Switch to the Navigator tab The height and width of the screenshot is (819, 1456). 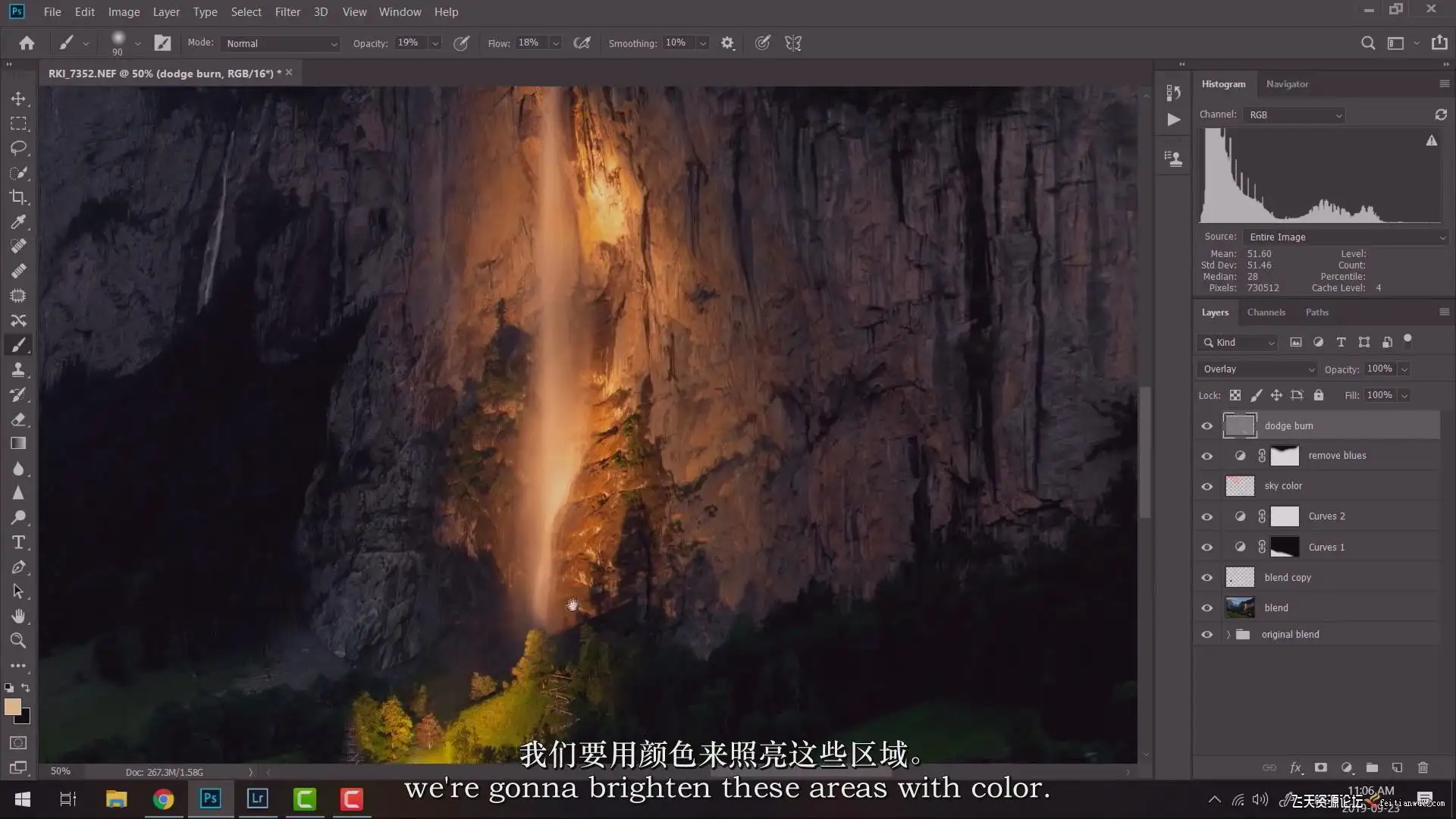1287,84
